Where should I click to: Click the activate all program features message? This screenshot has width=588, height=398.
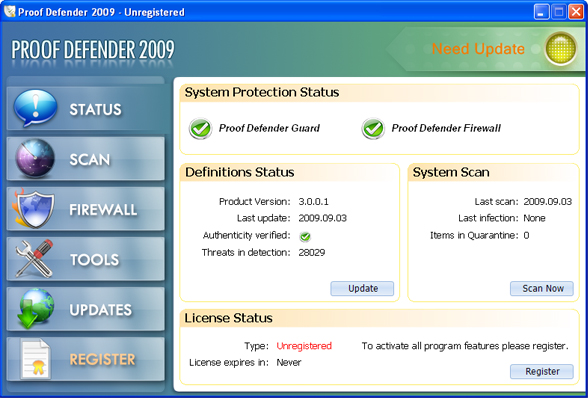tap(465, 346)
